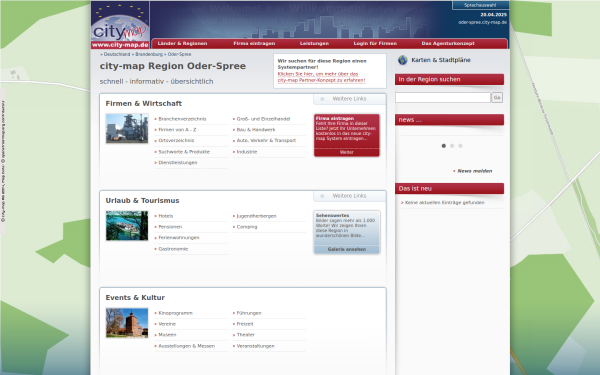Expand Weitere Links in Urlaub & Tourismus
This screenshot has height=375, width=600.
pos(349,196)
